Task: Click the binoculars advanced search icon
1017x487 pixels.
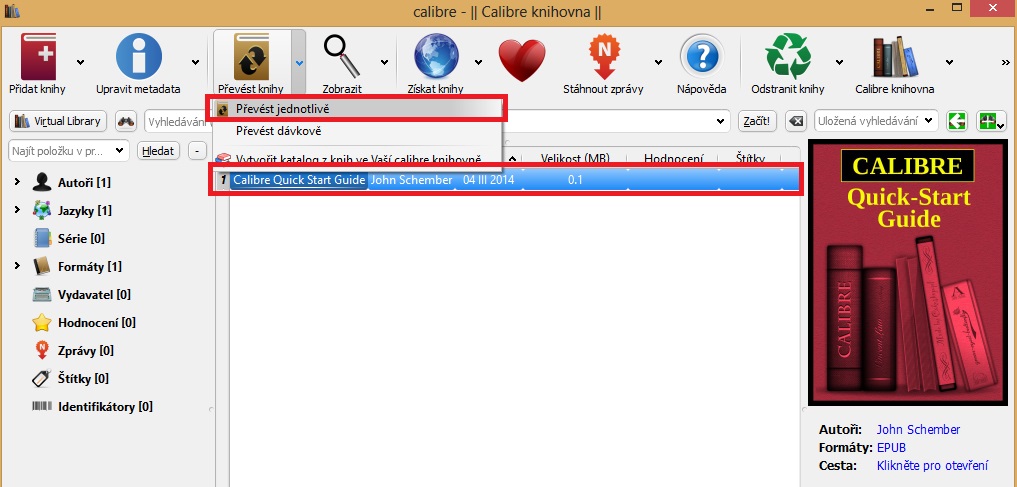Action: [126, 121]
